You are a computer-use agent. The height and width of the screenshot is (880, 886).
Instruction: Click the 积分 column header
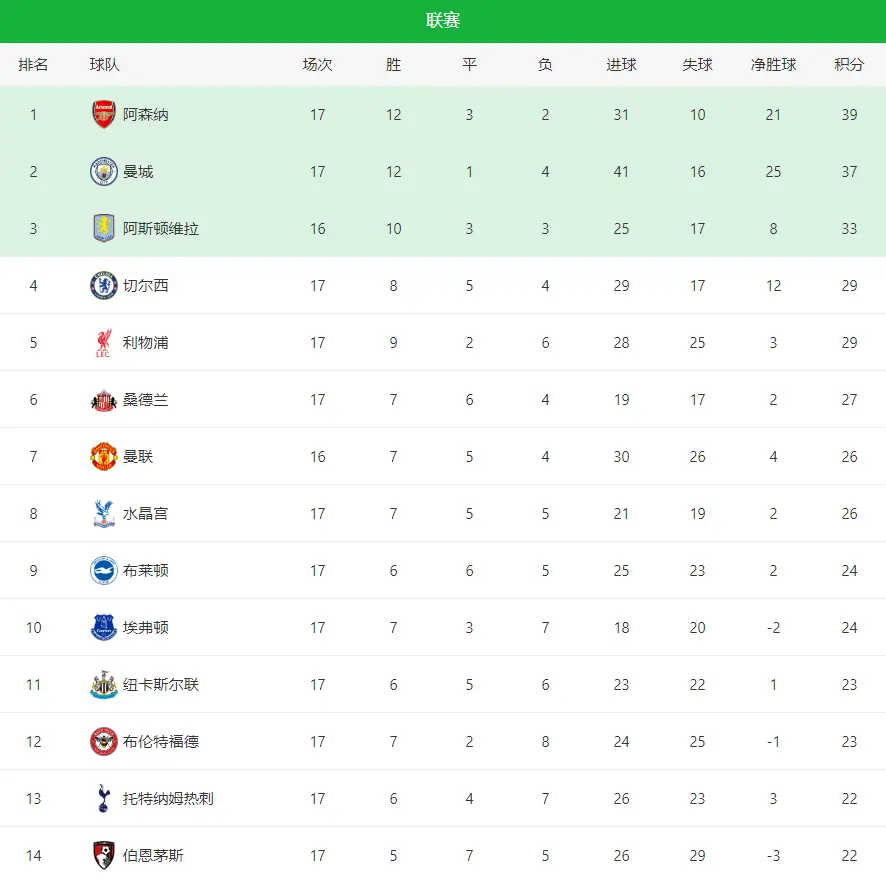[x=849, y=65]
